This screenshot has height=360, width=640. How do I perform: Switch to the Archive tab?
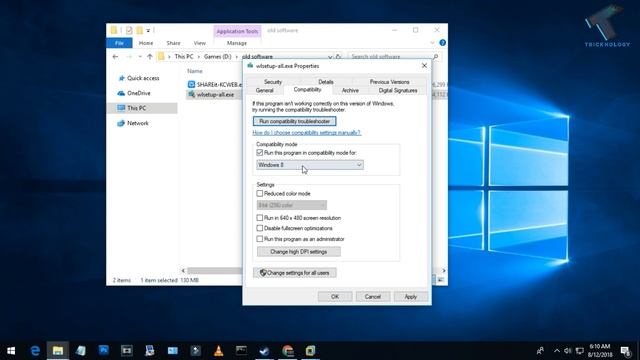pyautogui.click(x=350, y=91)
